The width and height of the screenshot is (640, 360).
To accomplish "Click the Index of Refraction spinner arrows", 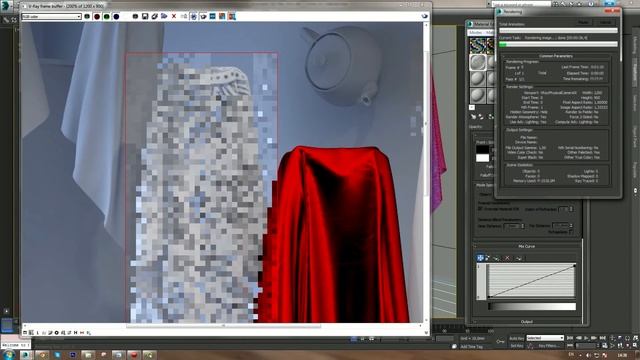I will [x=571, y=209].
